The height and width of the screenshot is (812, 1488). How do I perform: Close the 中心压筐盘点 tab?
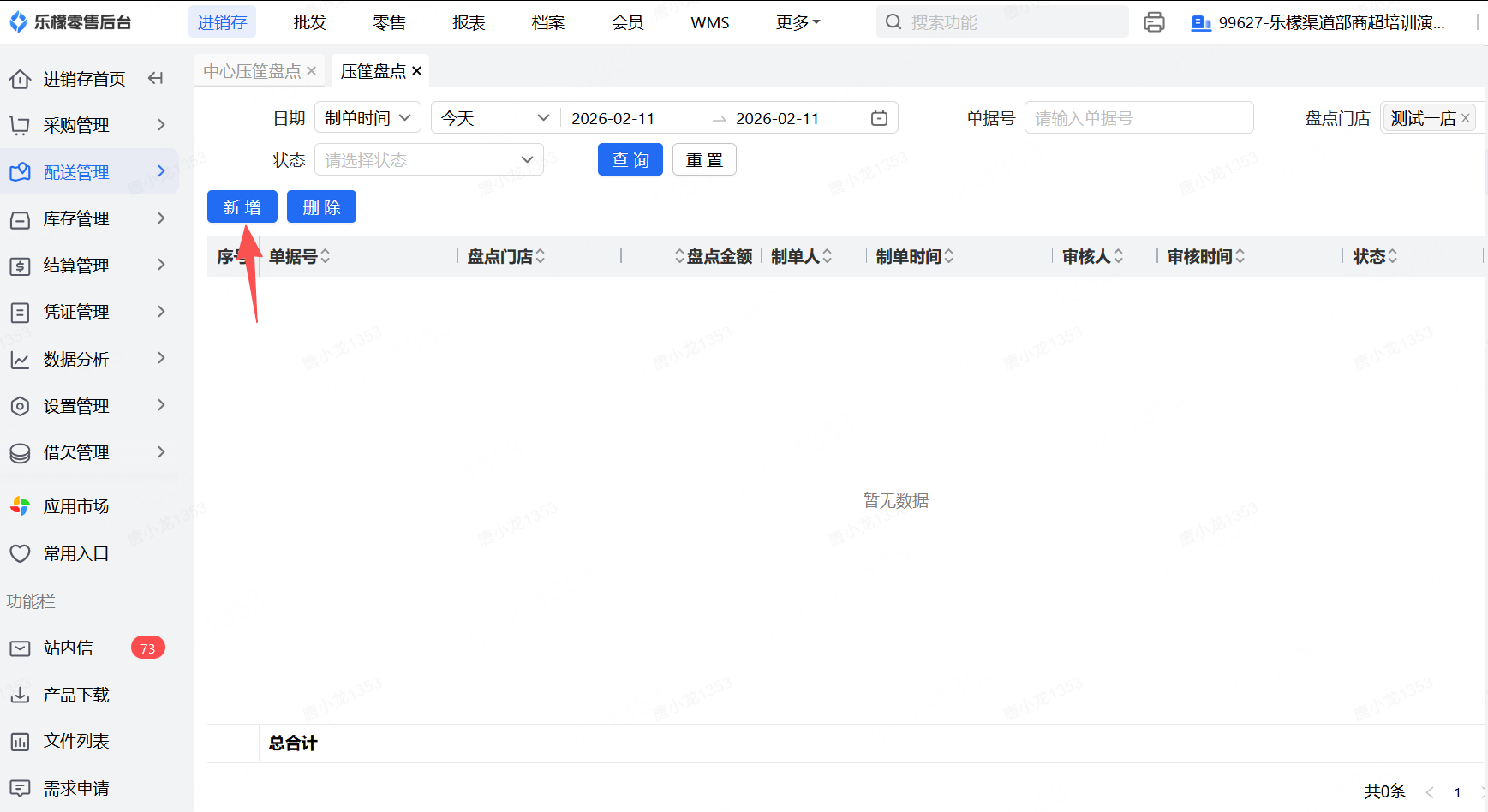click(x=311, y=71)
